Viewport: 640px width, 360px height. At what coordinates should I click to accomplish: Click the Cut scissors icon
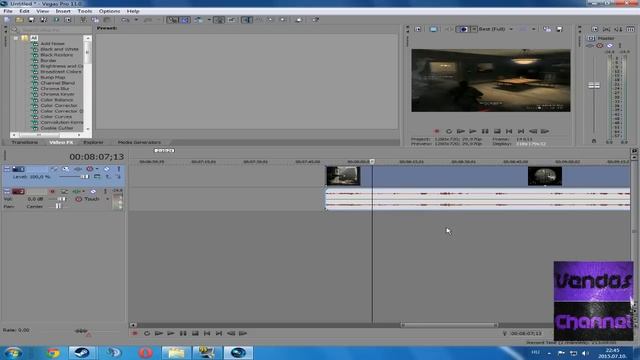(83, 20)
